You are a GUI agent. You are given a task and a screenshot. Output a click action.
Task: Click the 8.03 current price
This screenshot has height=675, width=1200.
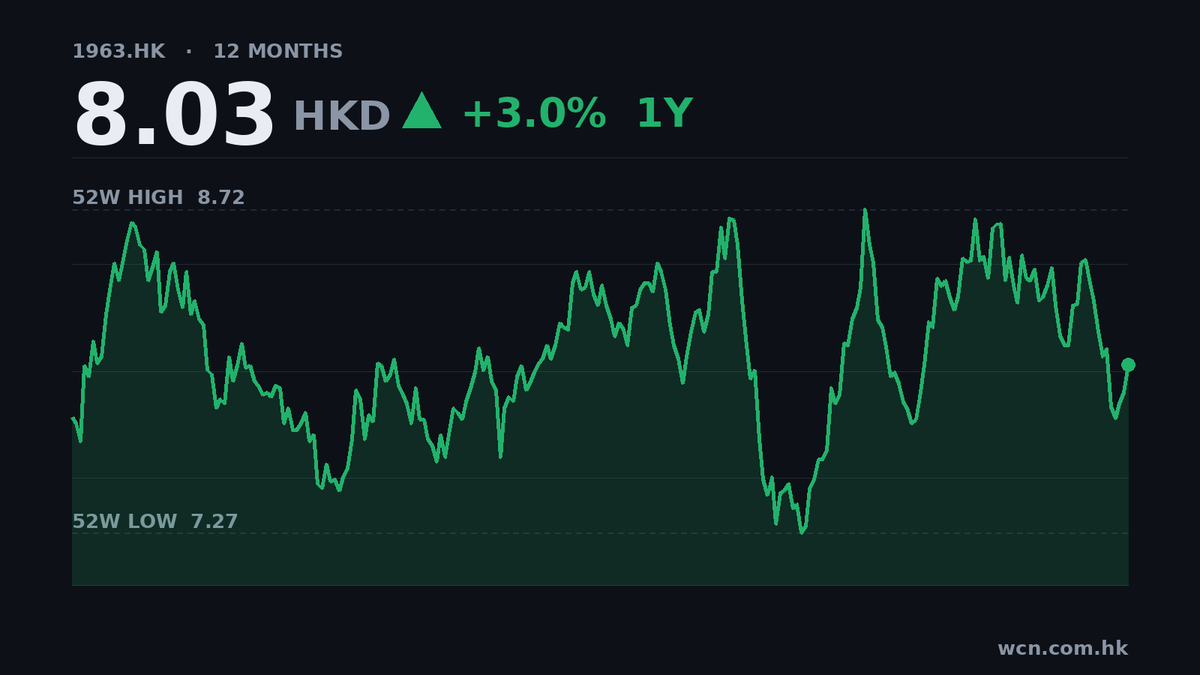click(x=174, y=115)
